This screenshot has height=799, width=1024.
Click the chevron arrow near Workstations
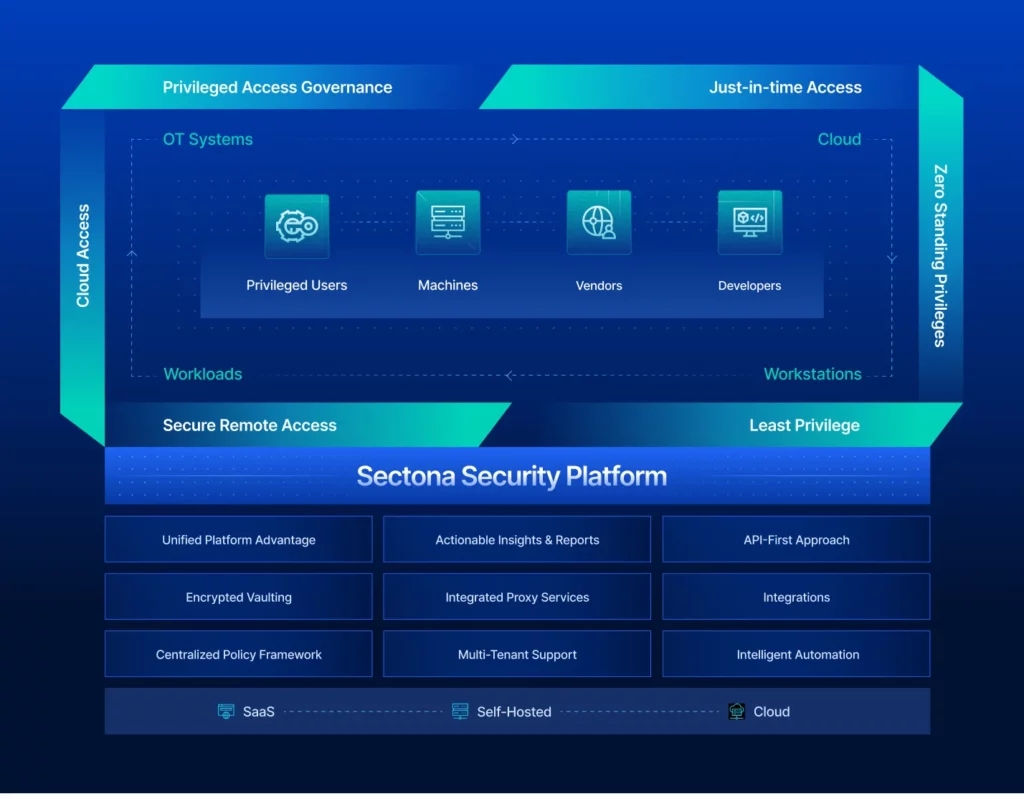tap(510, 374)
